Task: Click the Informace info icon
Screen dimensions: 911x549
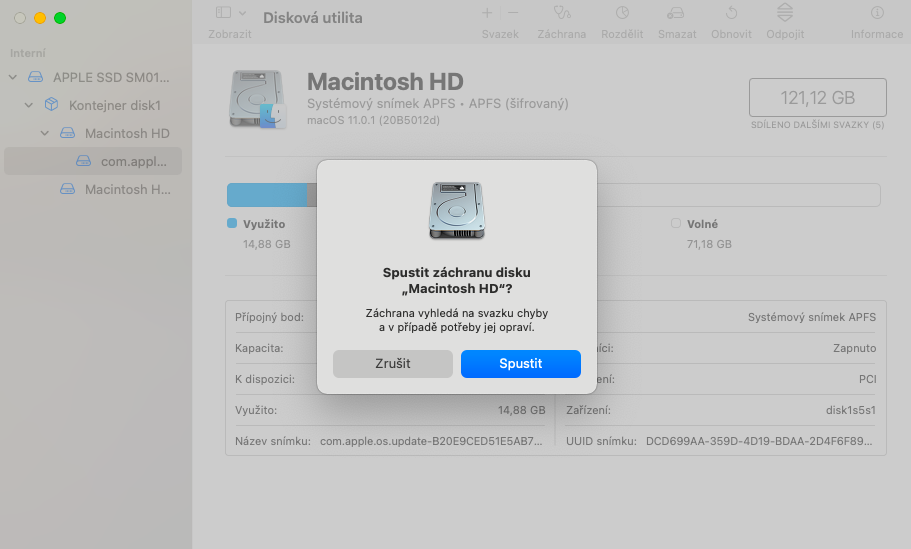Action: pos(877,12)
